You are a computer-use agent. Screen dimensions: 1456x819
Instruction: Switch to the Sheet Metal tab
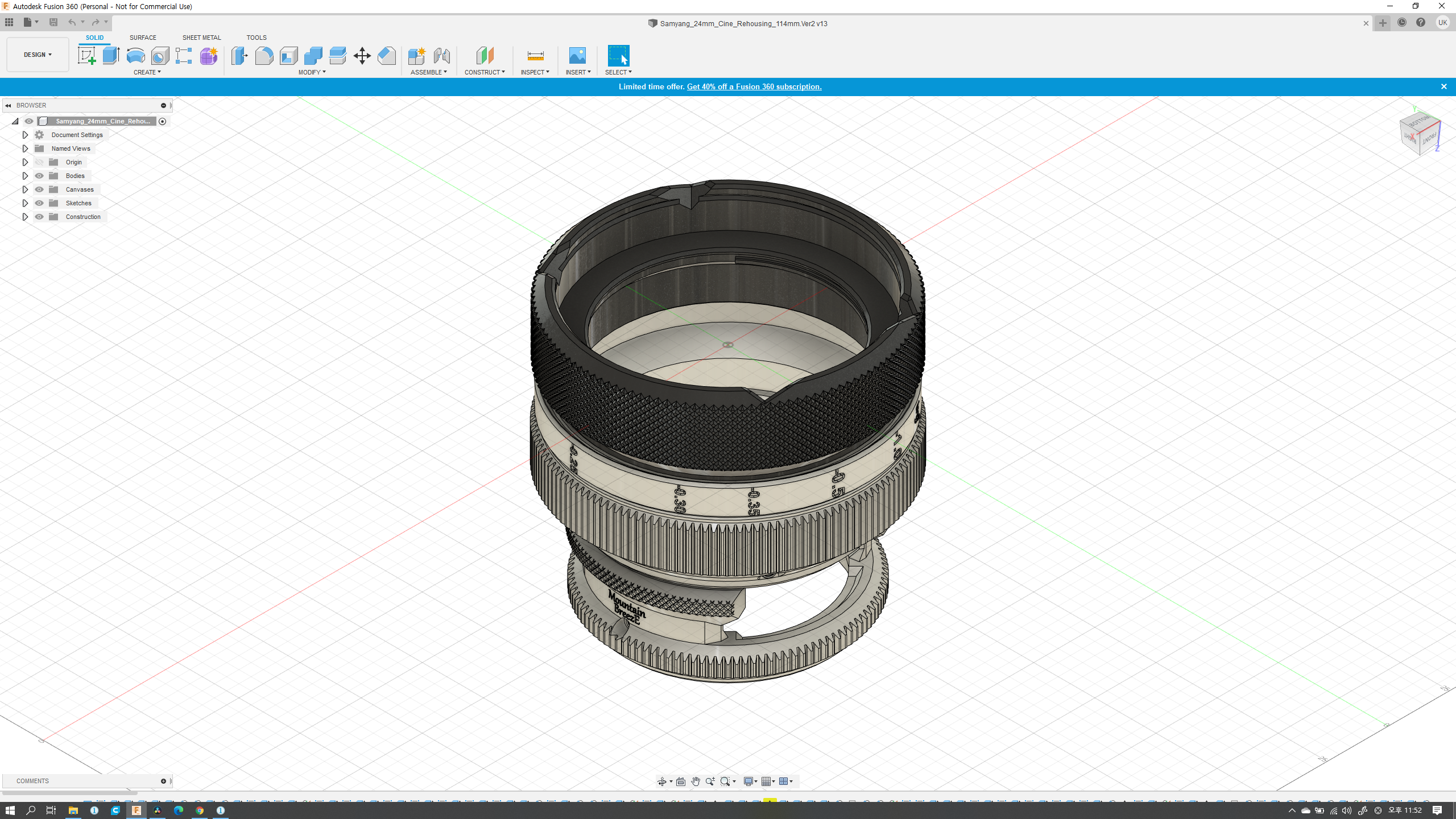click(x=201, y=38)
